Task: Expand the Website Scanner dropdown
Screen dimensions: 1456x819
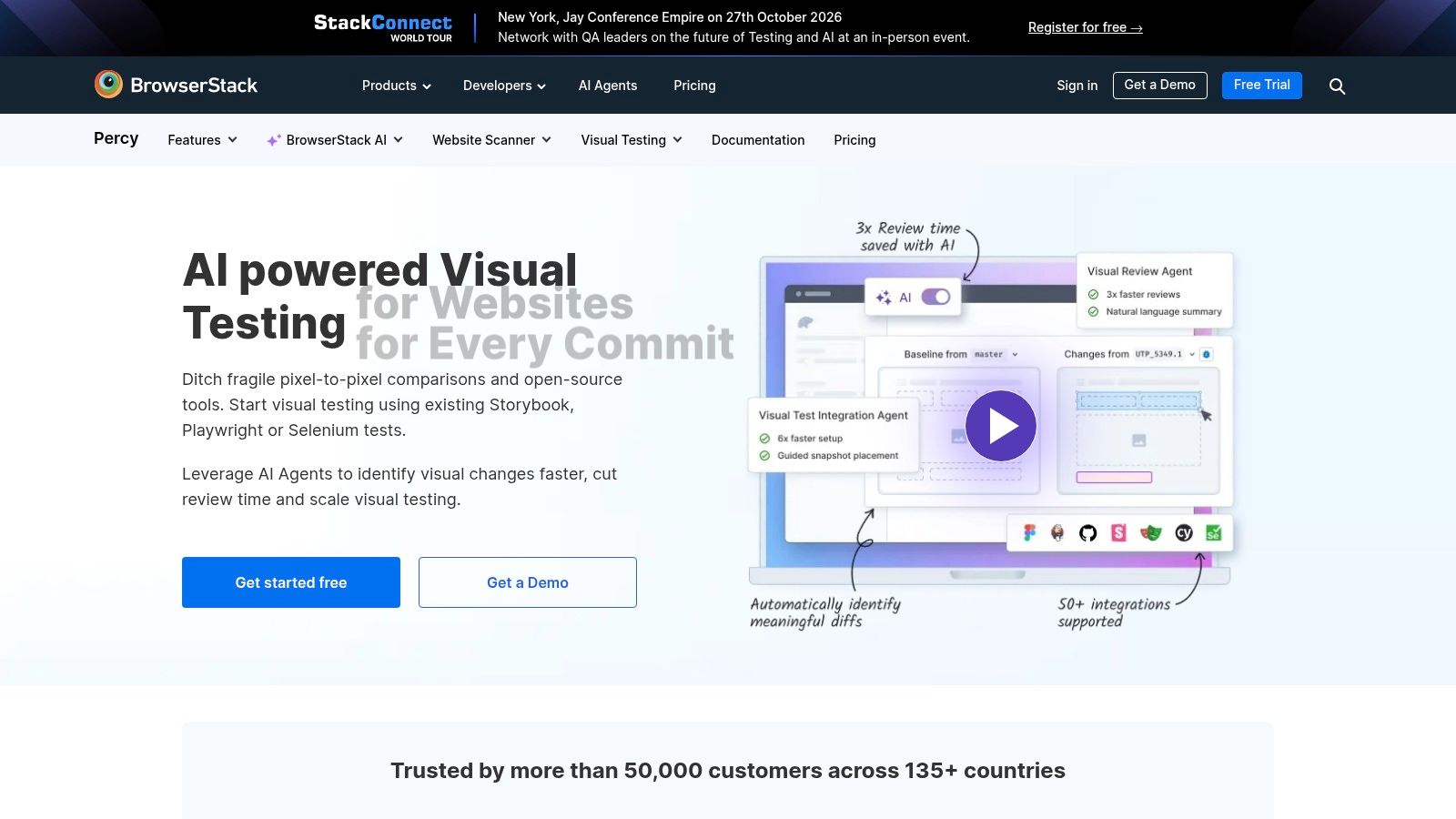Action: [x=492, y=140]
